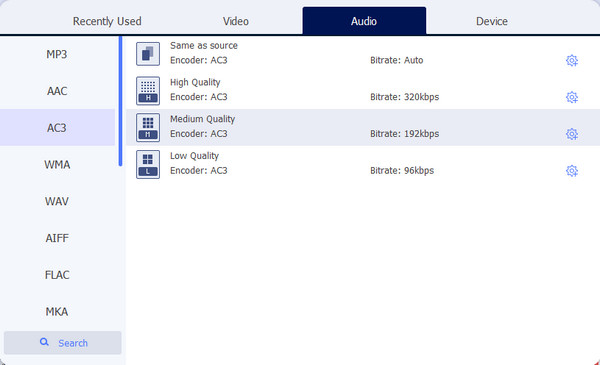Click the format list vertical scrollbar
The height and width of the screenshot is (365, 600).
pos(121,101)
